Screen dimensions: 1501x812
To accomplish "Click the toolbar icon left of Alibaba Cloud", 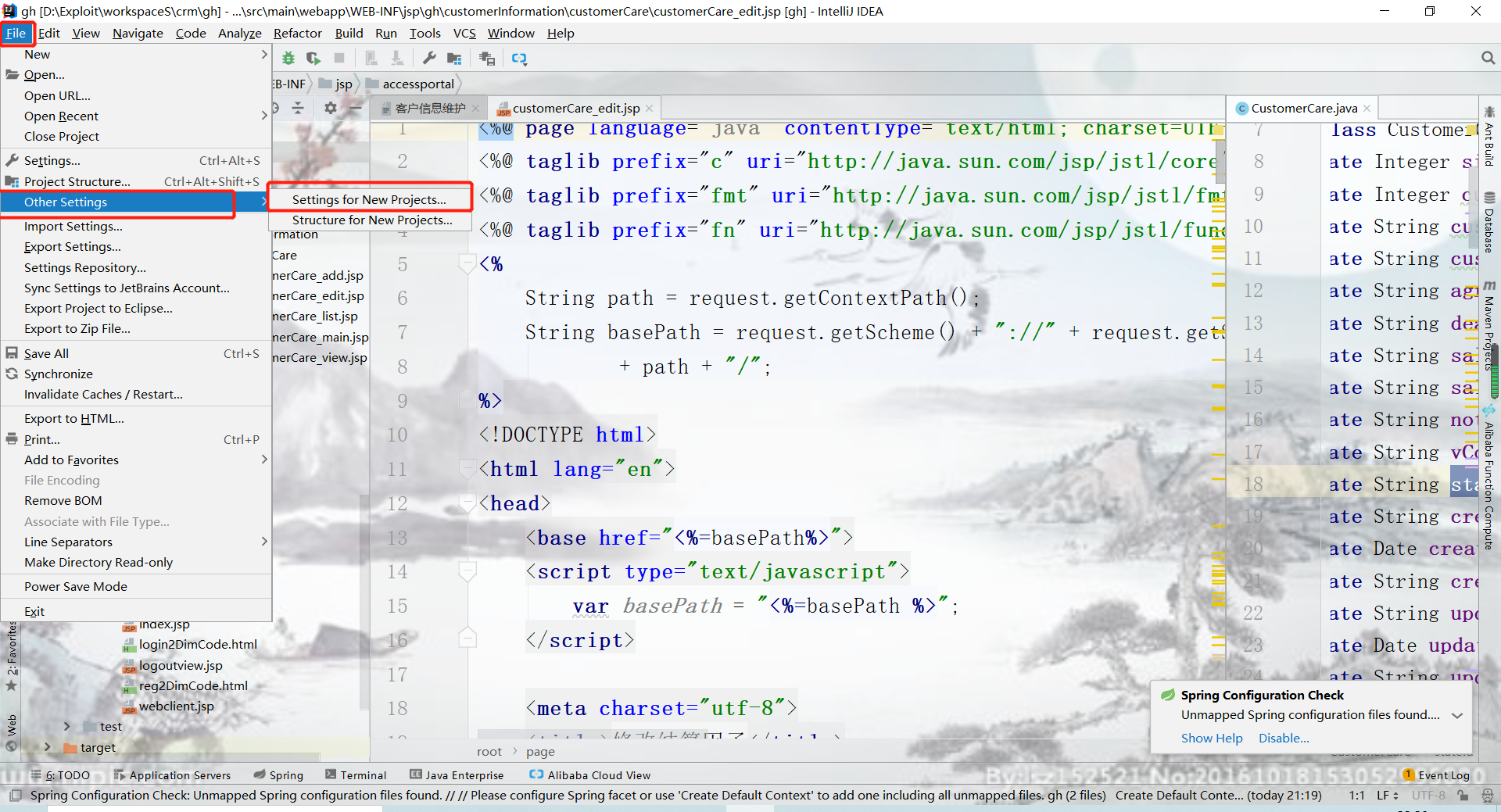I will [x=487, y=59].
